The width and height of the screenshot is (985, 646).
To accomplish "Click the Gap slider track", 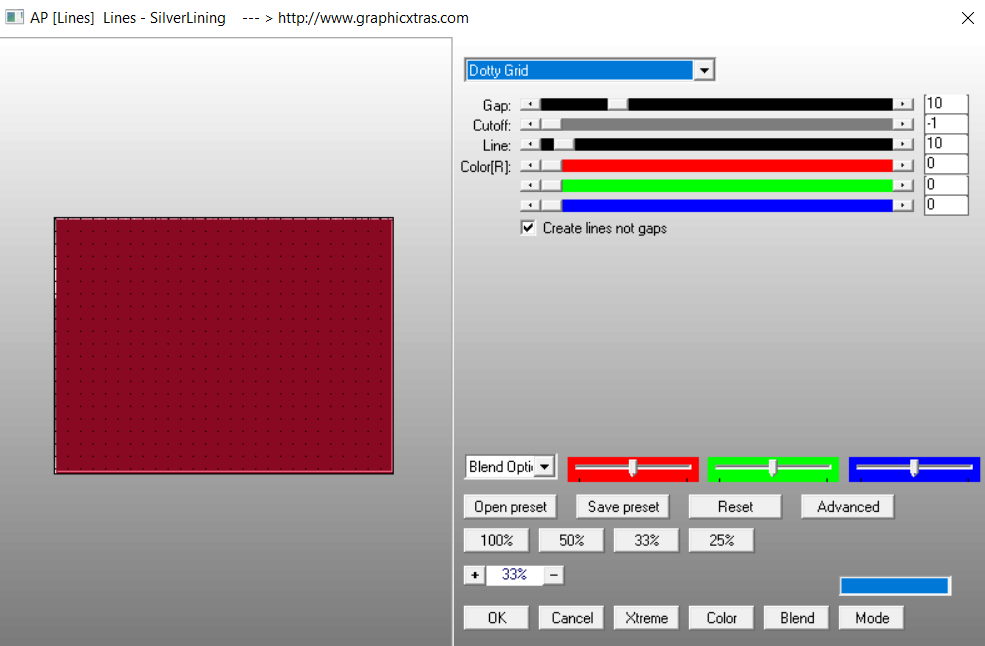I will pyautogui.click(x=717, y=104).
